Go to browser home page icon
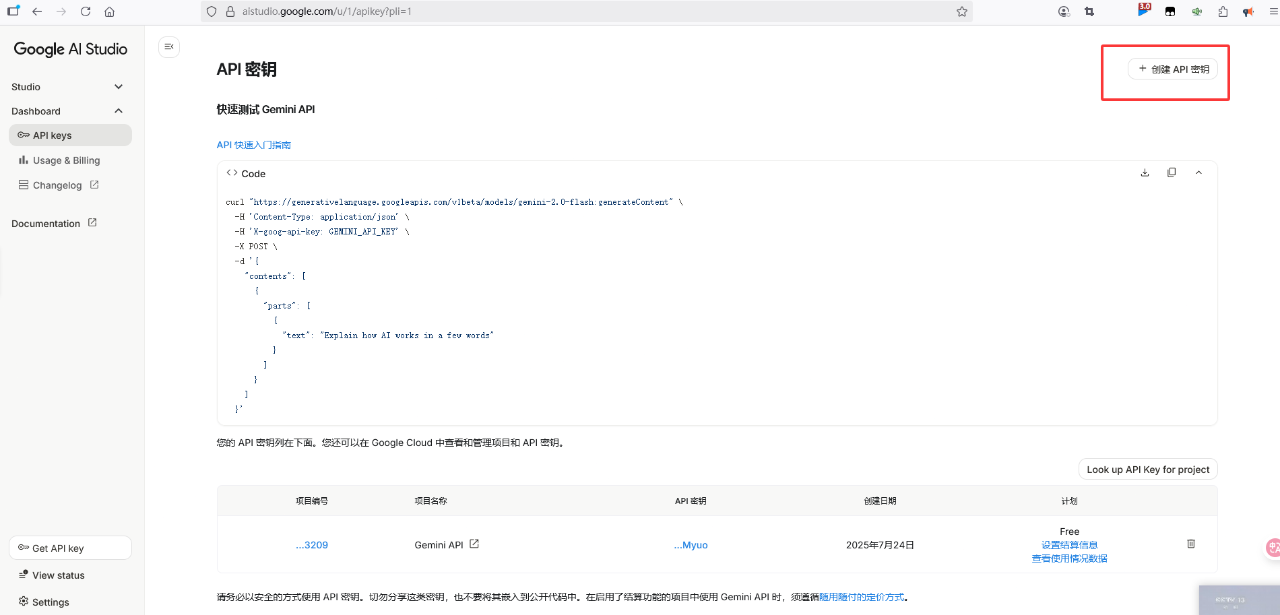 tap(109, 12)
